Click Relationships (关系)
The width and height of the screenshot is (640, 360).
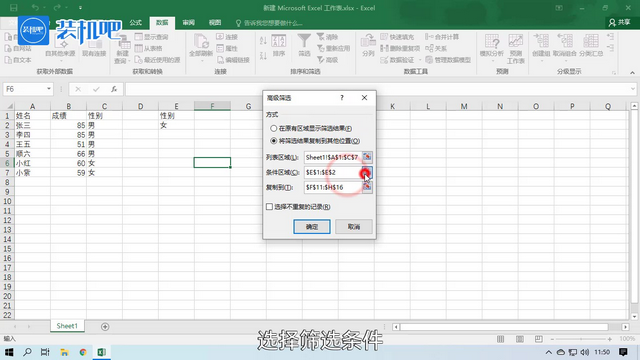[x=436, y=48]
